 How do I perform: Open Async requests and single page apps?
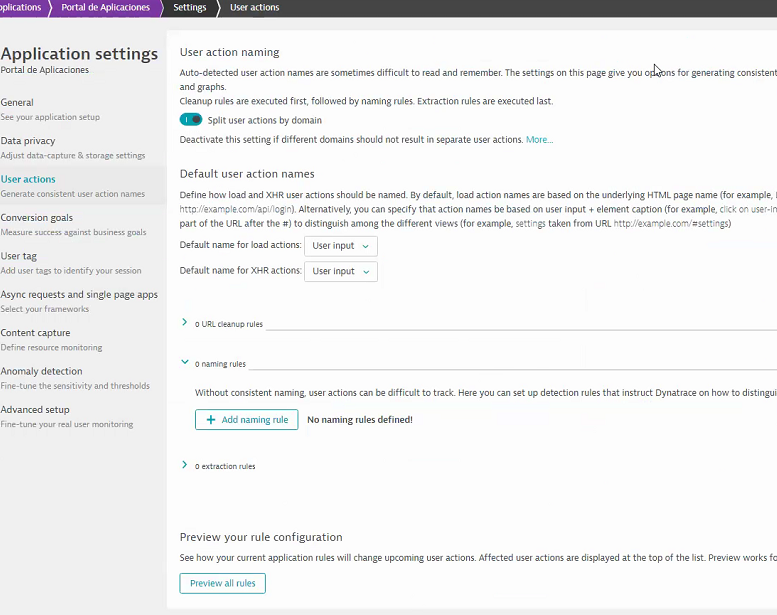point(79,294)
